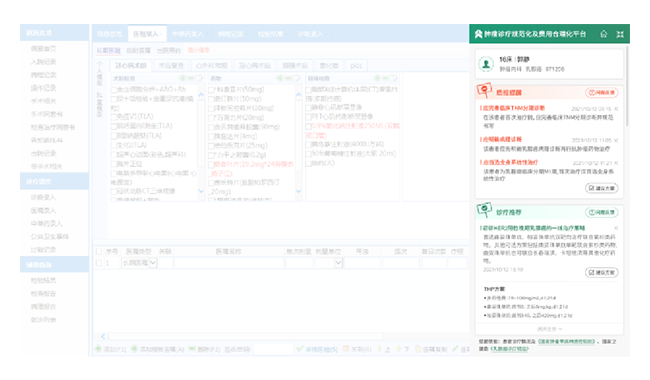Click edit icon in 药物 panel header

[x=296, y=78]
